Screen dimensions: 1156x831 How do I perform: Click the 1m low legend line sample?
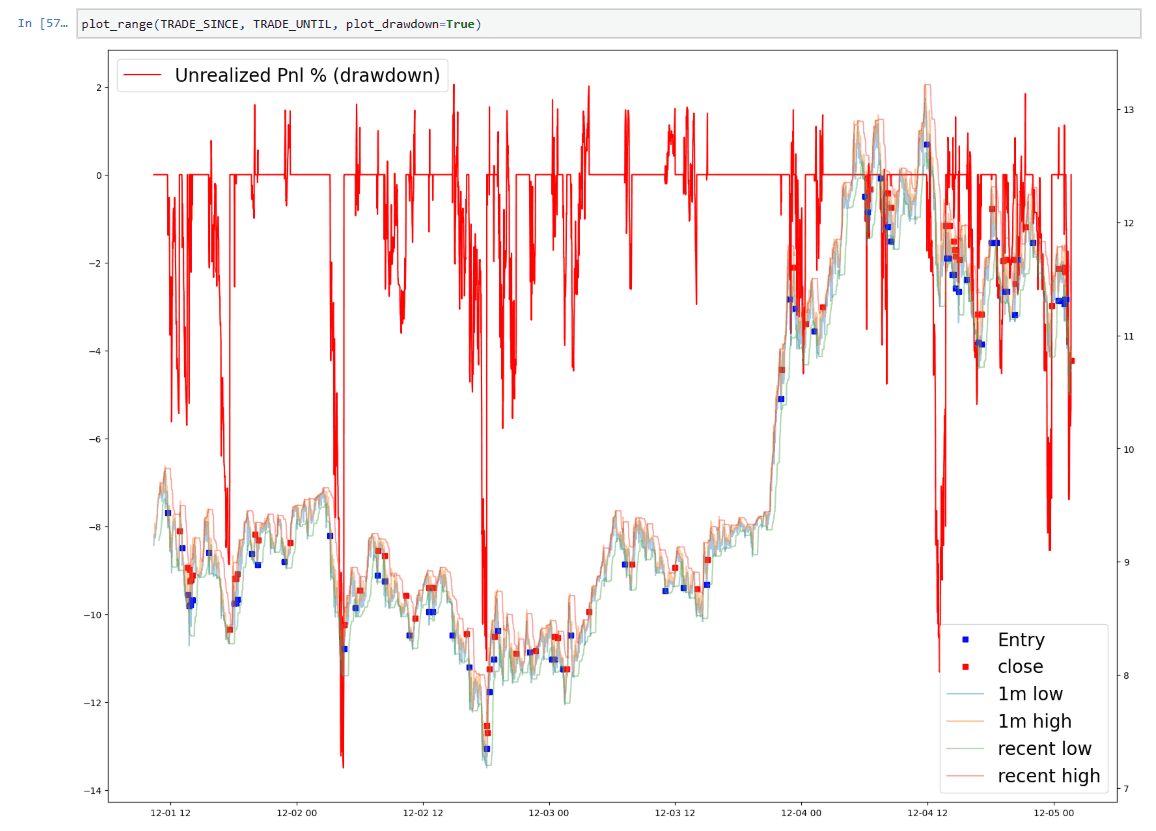[965, 694]
